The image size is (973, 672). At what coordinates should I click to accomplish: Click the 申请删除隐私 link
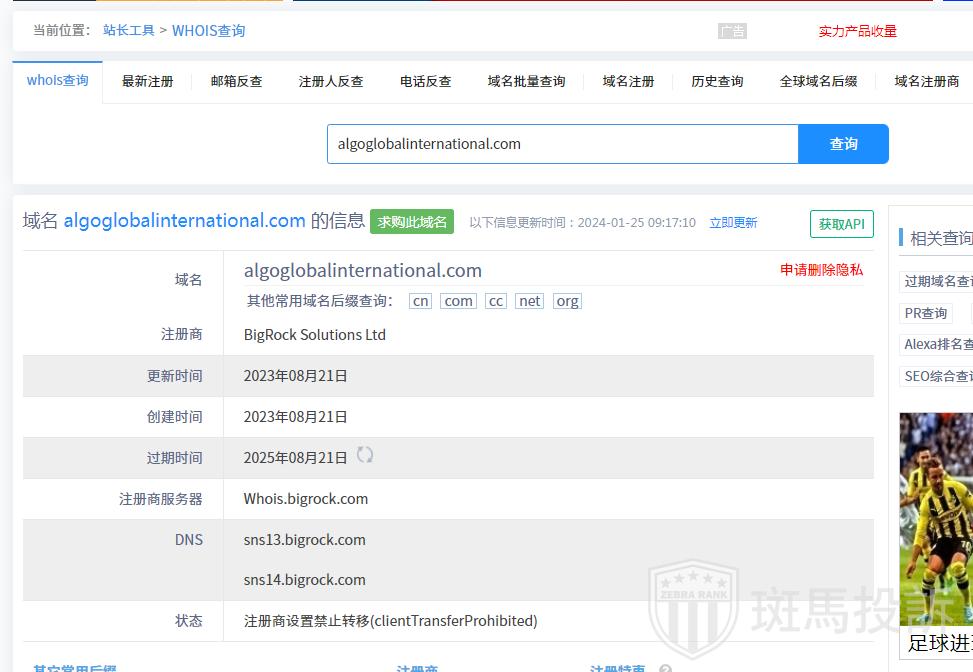pos(821,270)
